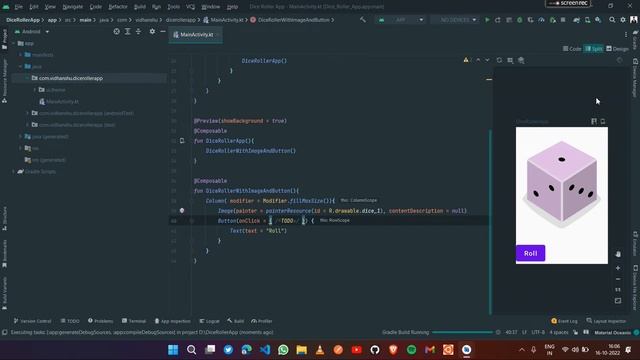Click deploy preview icon above dice preview
Screen dimensions: 640x360
pos(603,121)
